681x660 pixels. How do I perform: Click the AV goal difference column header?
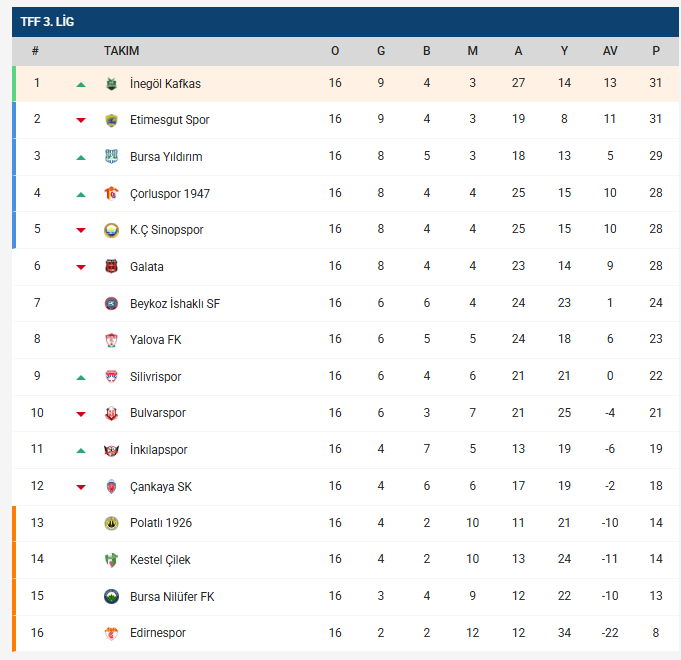(x=610, y=51)
